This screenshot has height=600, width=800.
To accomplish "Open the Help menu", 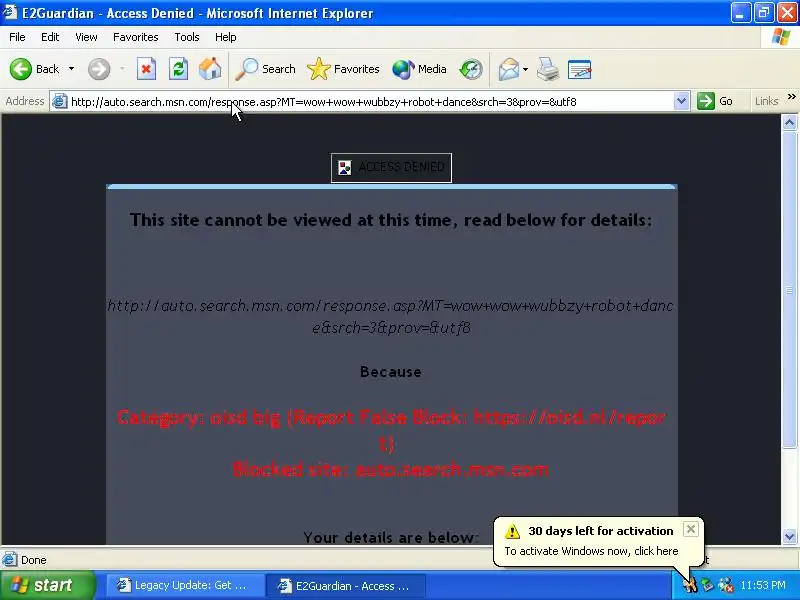I will tap(226, 37).
